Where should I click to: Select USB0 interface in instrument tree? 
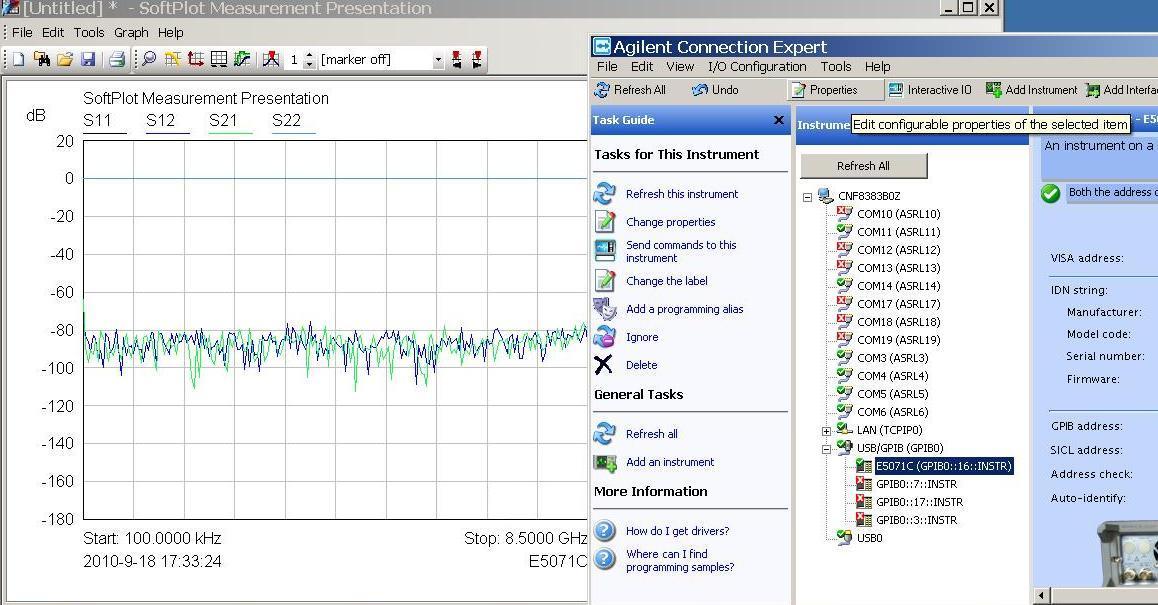869,539
